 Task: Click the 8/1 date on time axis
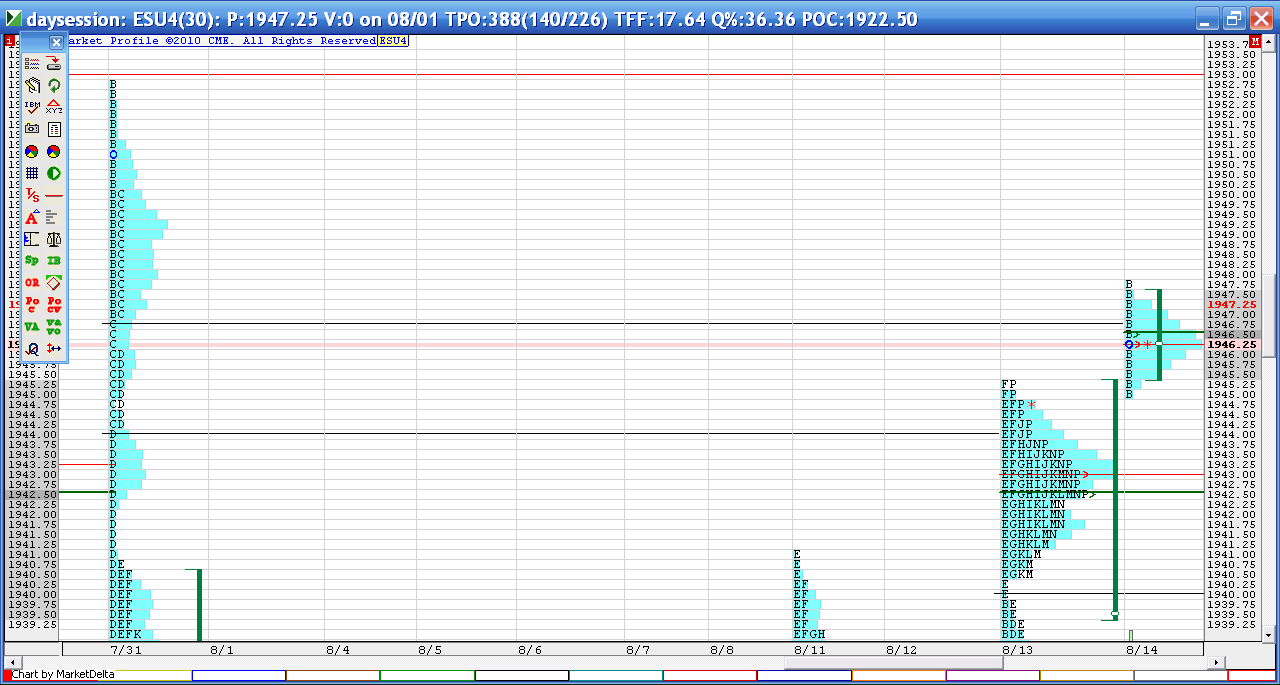(221, 649)
